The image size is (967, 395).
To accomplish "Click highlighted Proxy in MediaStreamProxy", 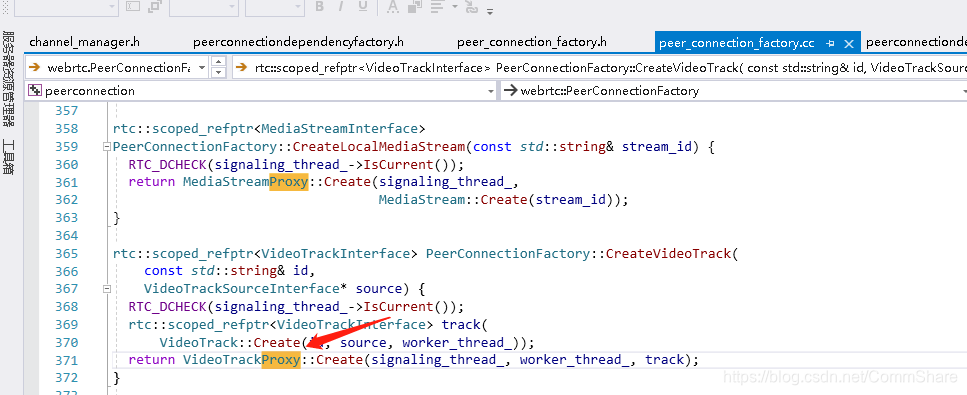I will (x=289, y=182).
